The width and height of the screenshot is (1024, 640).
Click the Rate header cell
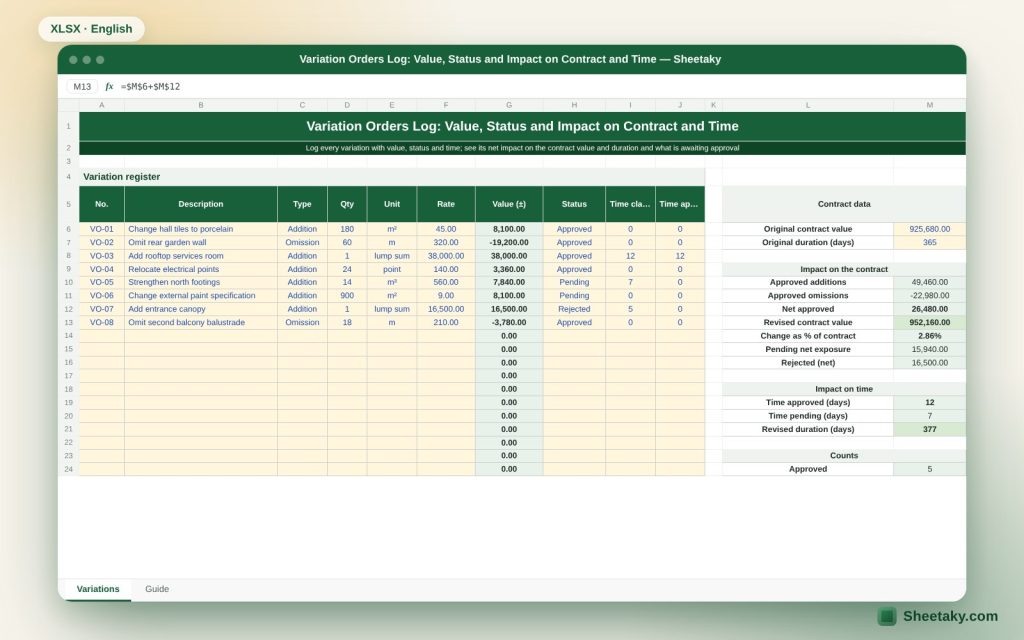[x=446, y=204]
